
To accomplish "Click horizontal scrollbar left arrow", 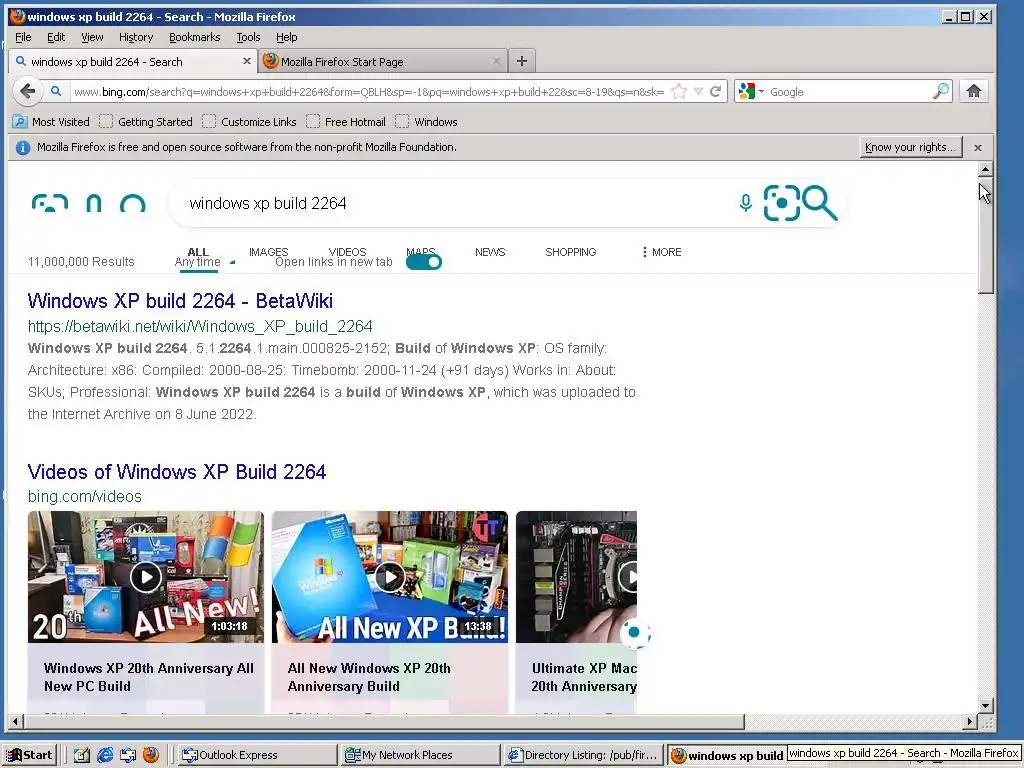I will (16, 722).
